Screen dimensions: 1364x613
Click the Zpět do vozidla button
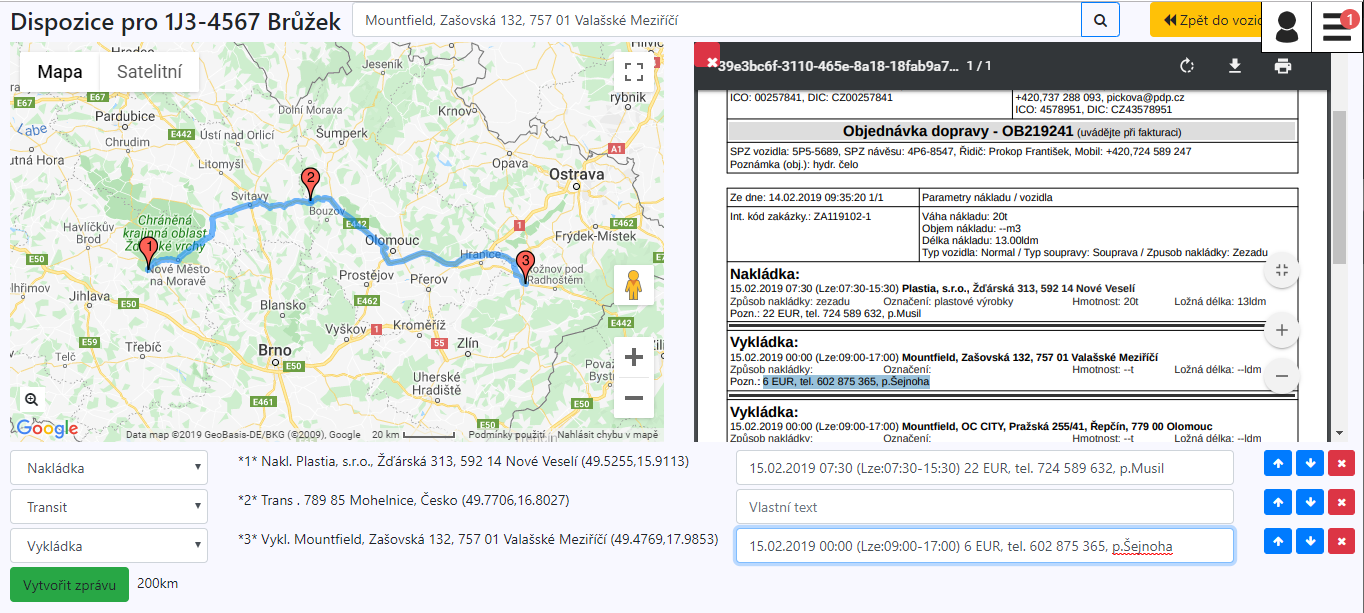point(1206,20)
